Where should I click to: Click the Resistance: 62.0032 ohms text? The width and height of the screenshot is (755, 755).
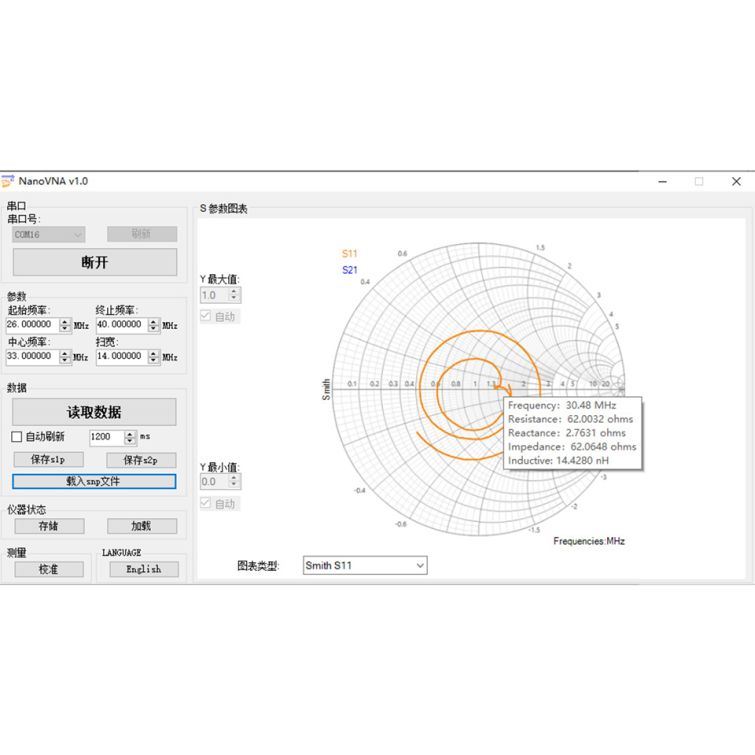click(571, 419)
